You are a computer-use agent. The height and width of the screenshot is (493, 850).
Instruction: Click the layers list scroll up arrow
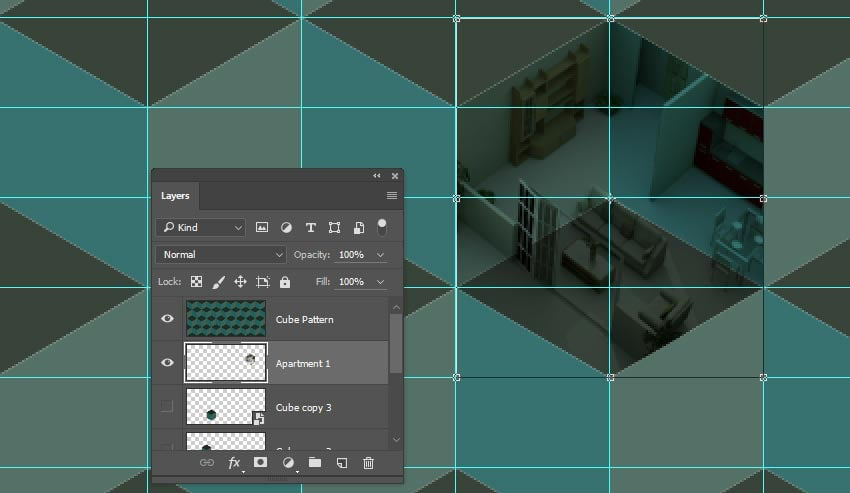point(396,308)
